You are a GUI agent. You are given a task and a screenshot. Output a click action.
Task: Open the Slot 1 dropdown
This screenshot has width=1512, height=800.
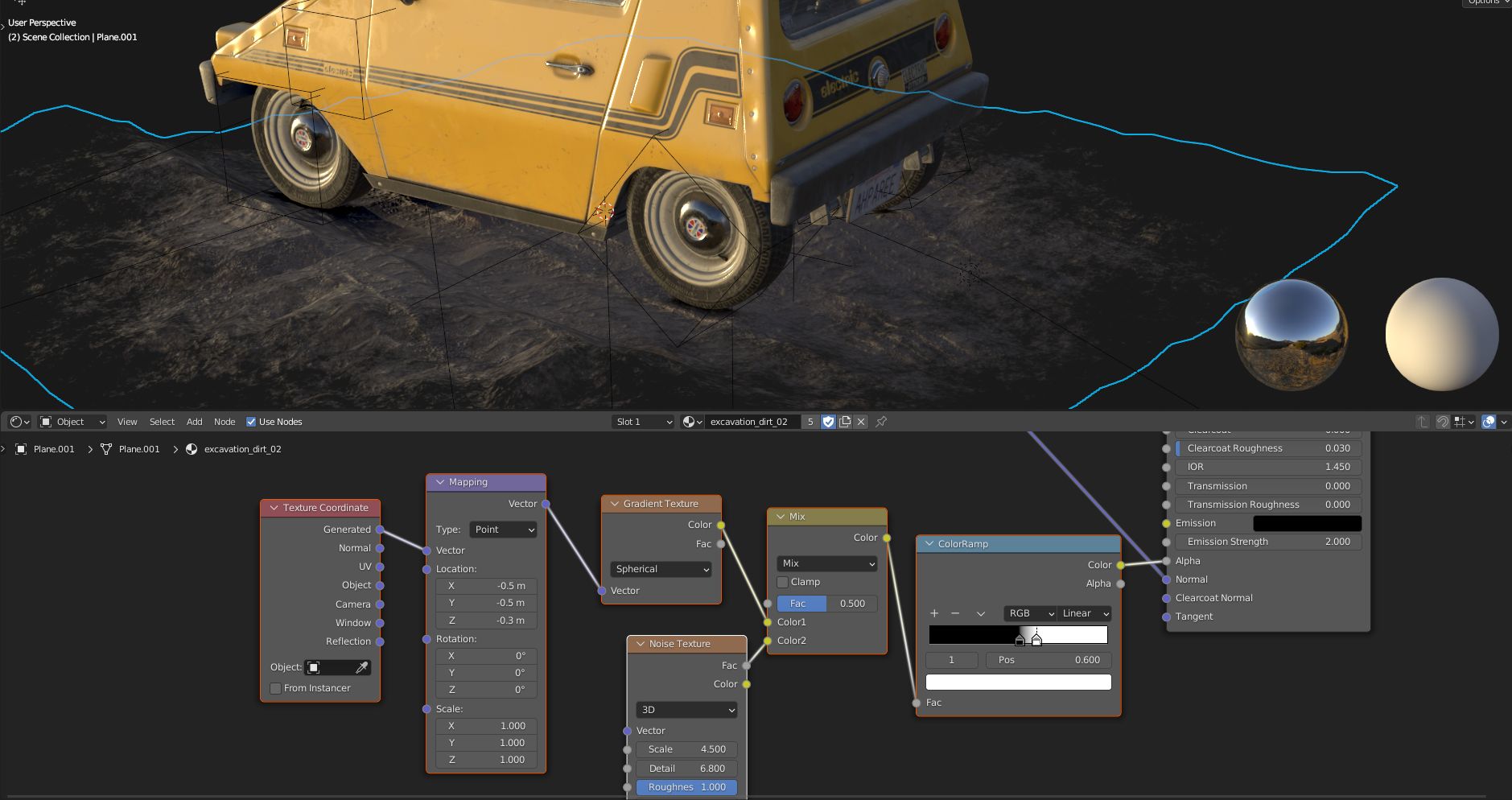click(x=643, y=422)
